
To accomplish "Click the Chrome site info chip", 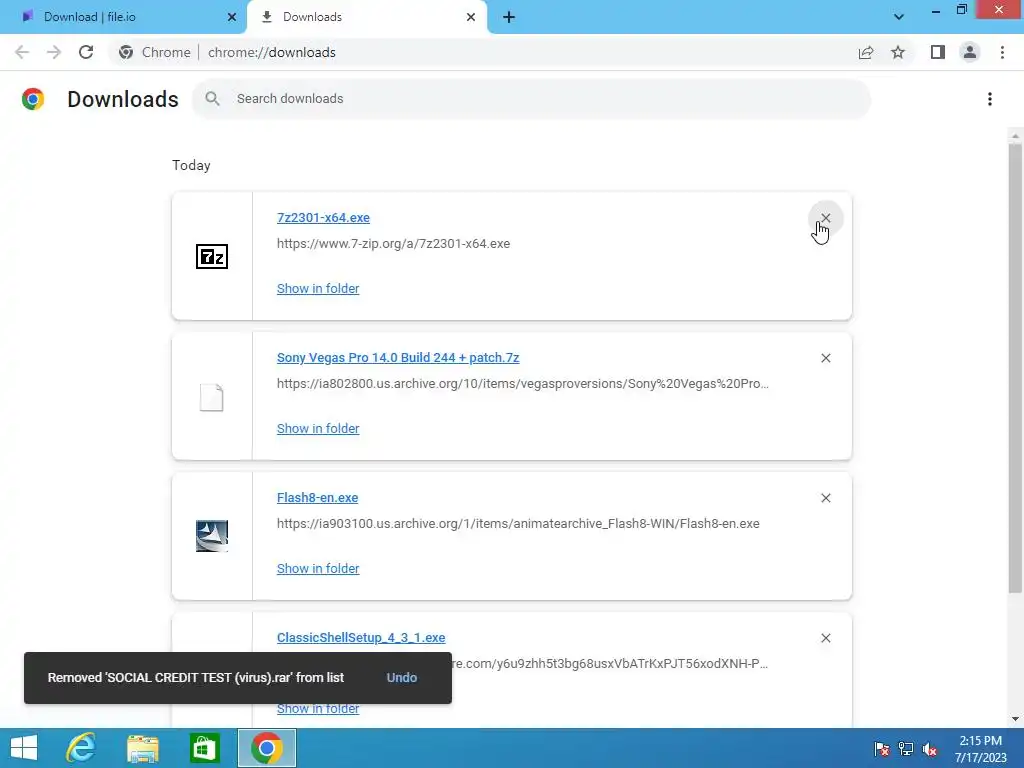I will (155, 52).
